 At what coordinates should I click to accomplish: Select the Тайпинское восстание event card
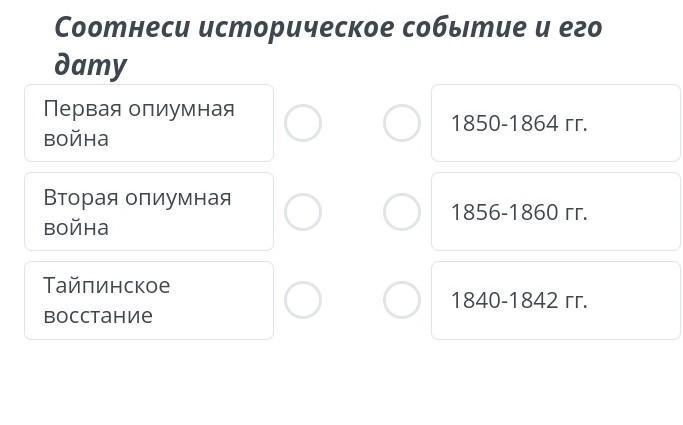(149, 300)
